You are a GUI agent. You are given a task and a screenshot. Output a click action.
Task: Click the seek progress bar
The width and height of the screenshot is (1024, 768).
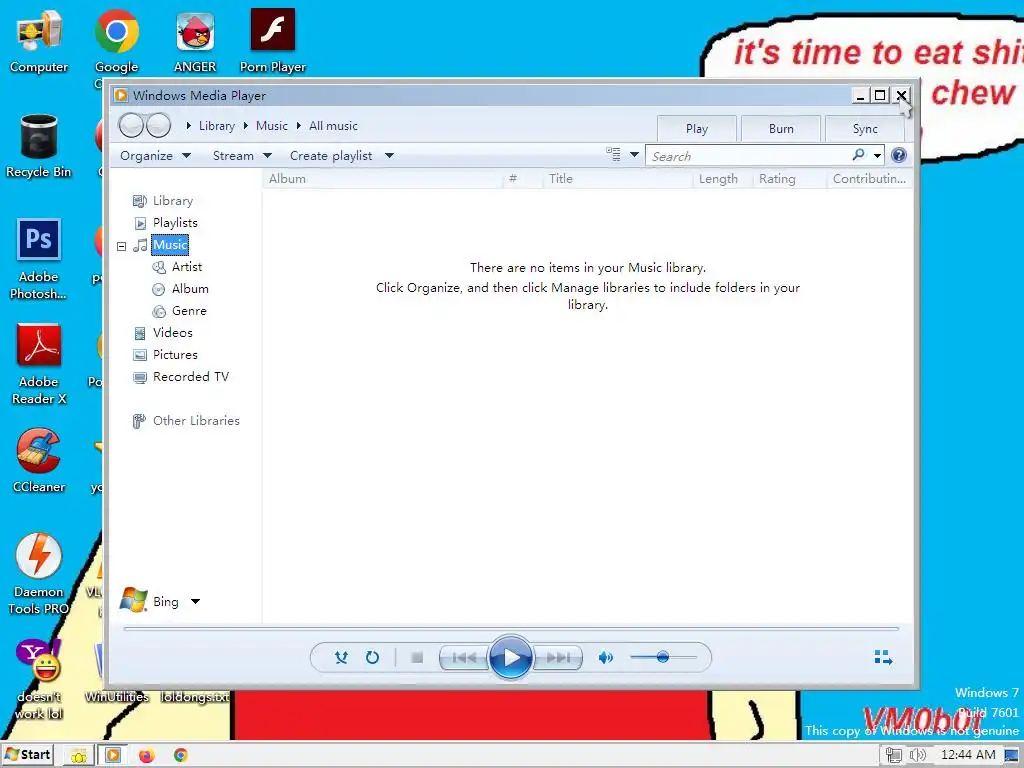(x=511, y=628)
